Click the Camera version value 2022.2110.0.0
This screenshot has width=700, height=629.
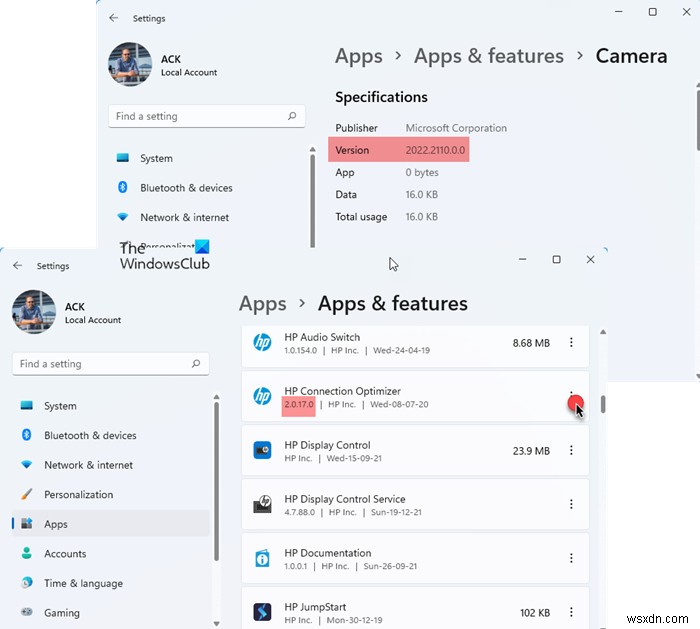(x=435, y=150)
